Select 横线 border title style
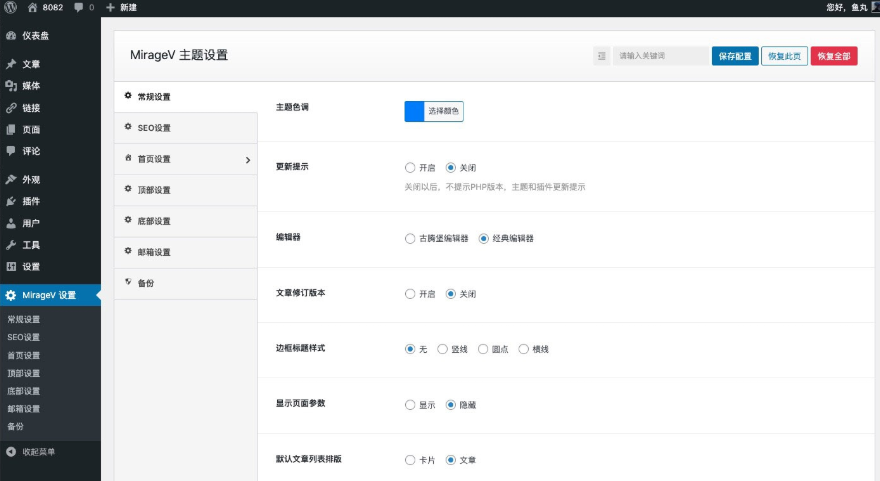880x481 pixels. click(x=523, y=349)
